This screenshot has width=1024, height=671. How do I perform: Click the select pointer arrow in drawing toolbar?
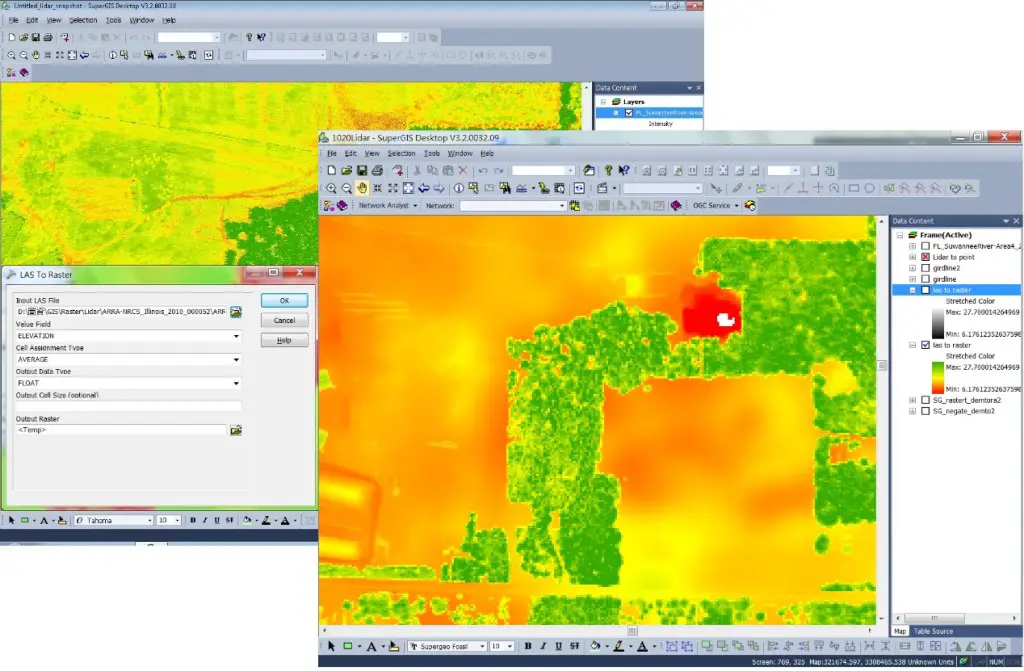coord(331,646)
